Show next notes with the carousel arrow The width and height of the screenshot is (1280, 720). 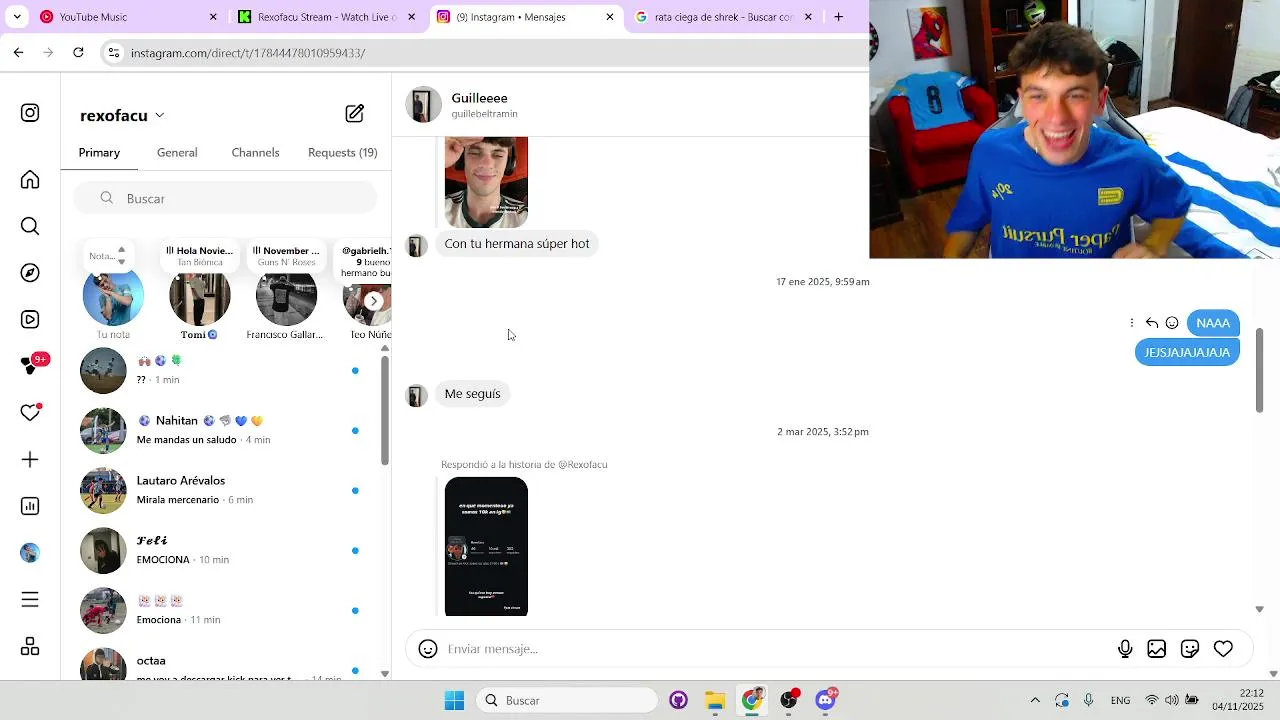(x=373, y=300)
